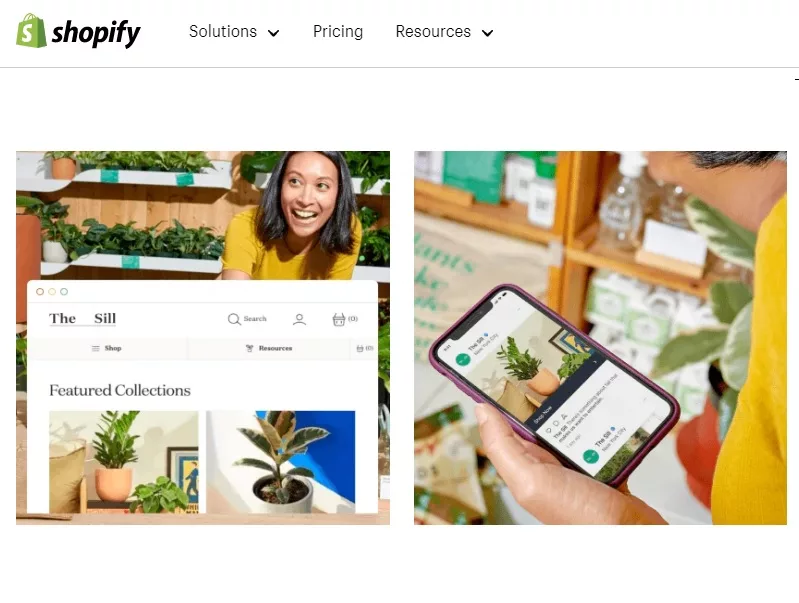Click the user account icon in The Sill

(300, 319)
